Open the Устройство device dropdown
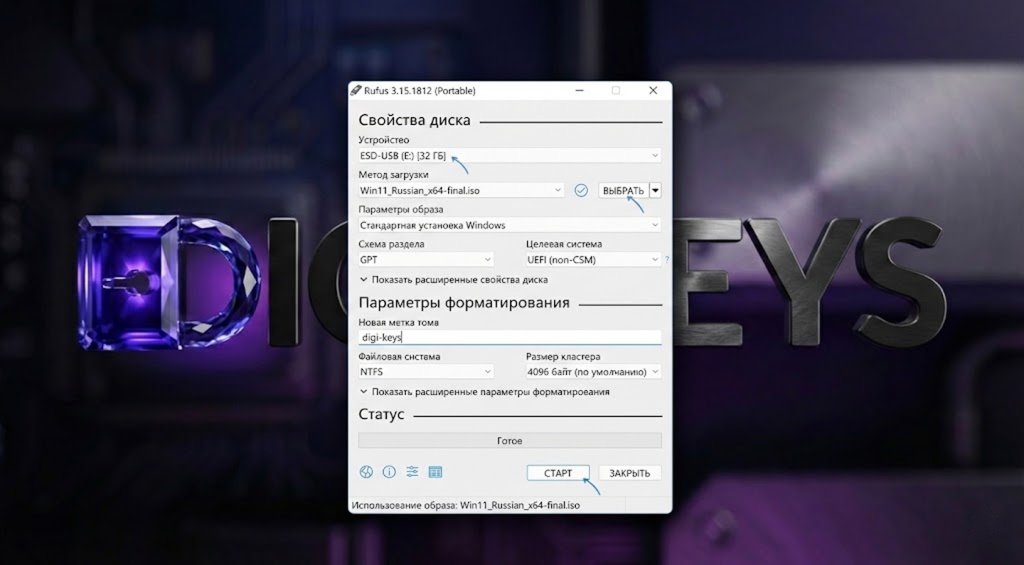This screenshot has width=1024, height=565. coord(509,156)
